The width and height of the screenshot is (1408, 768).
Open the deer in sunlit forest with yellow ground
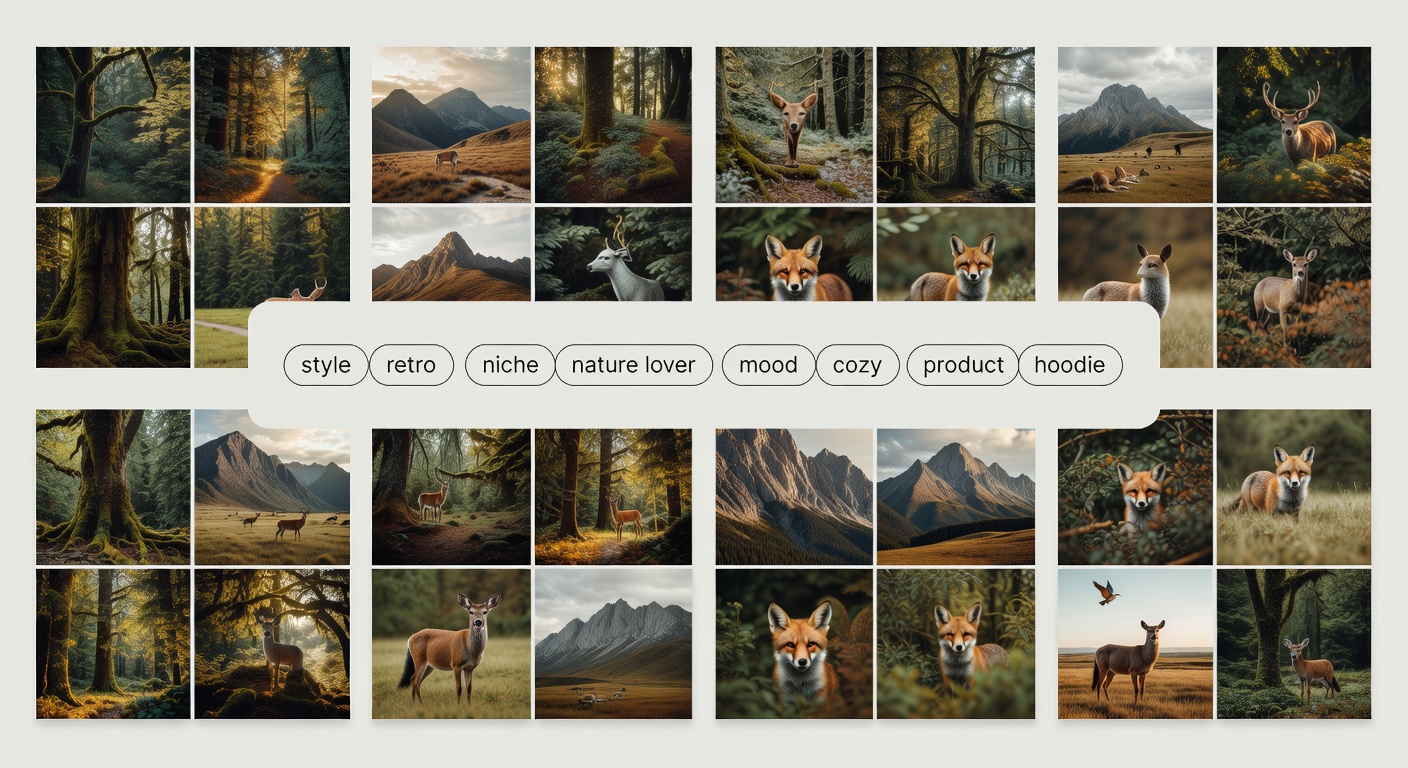pos(613,497)
